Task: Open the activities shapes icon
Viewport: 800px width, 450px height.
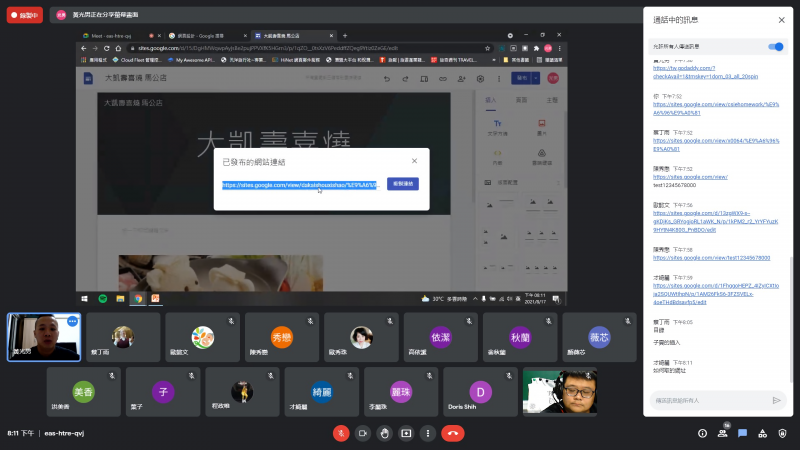Action: tap(763, 433)
